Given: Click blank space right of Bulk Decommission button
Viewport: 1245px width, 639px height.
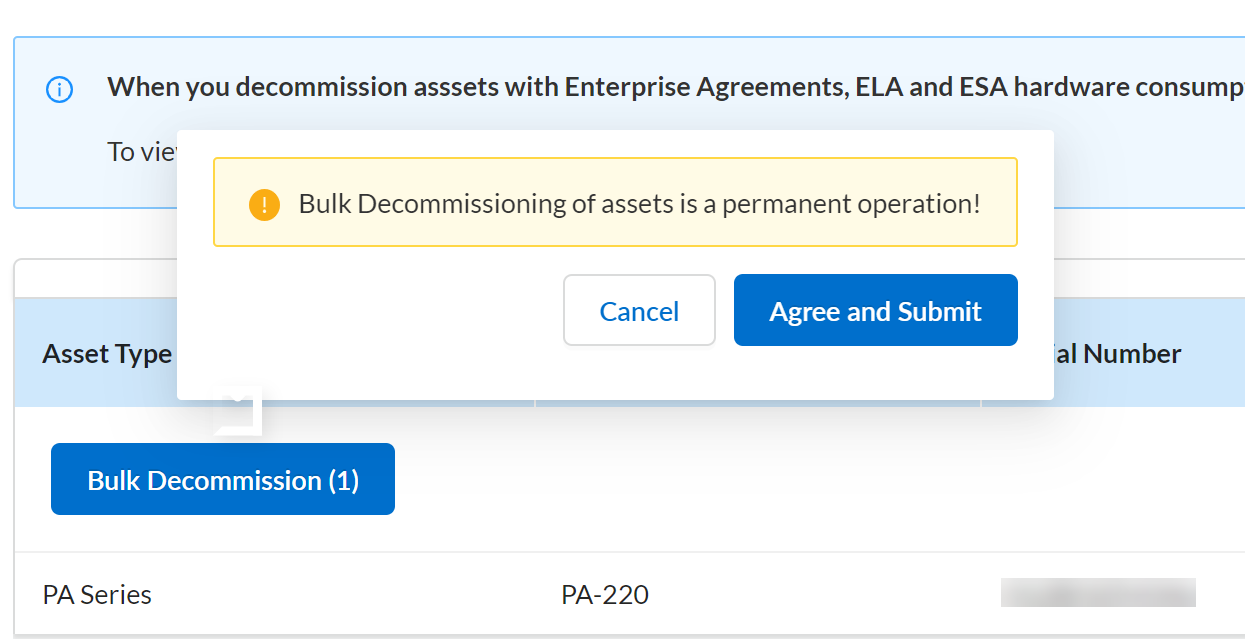Looking at the screenshot, I should (700, 480).
